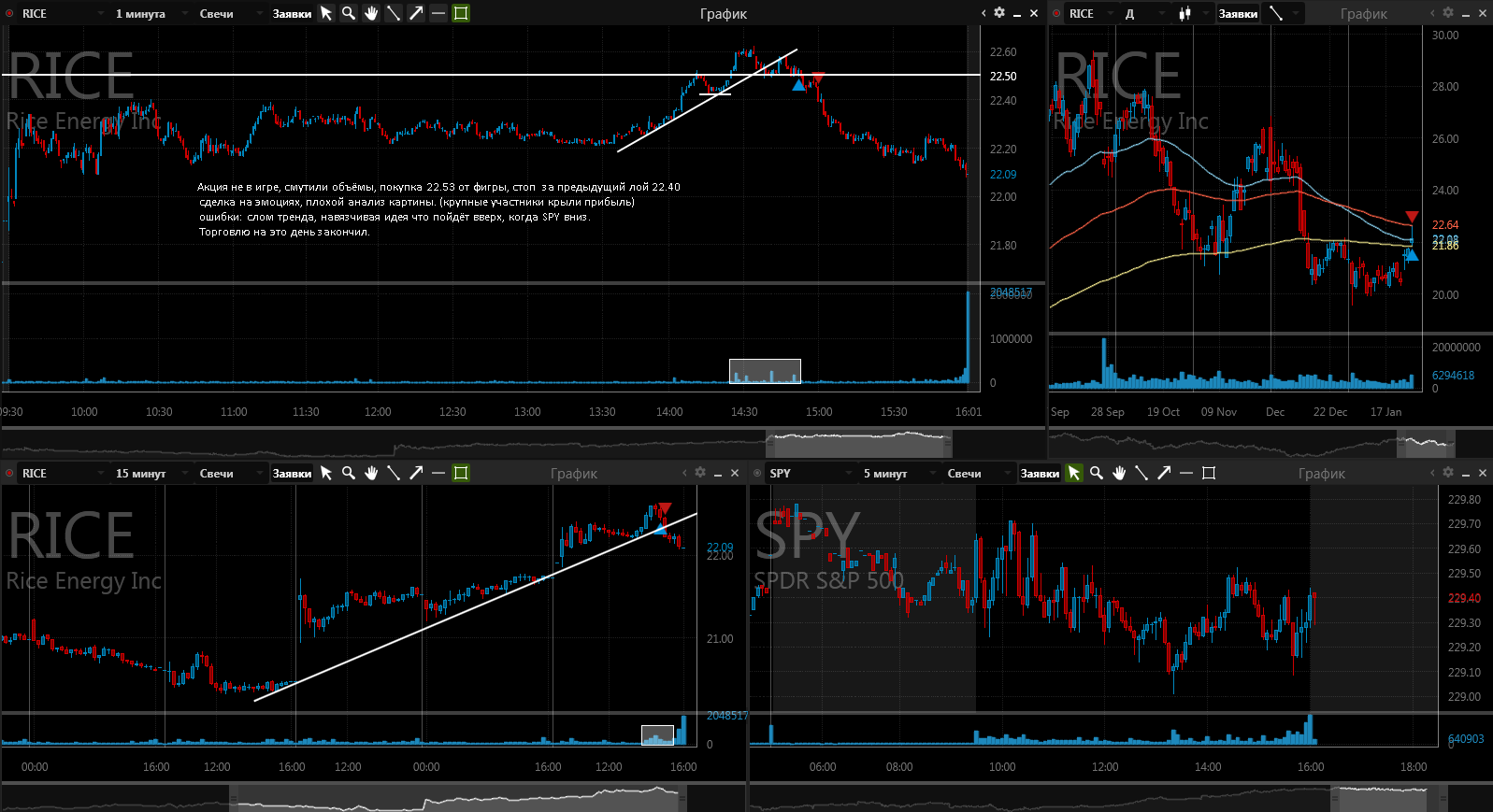Click the back chevron of the 1-minute RICE chart
Image resolution: width=1493 pixels, height=812 pixels.
983,13
